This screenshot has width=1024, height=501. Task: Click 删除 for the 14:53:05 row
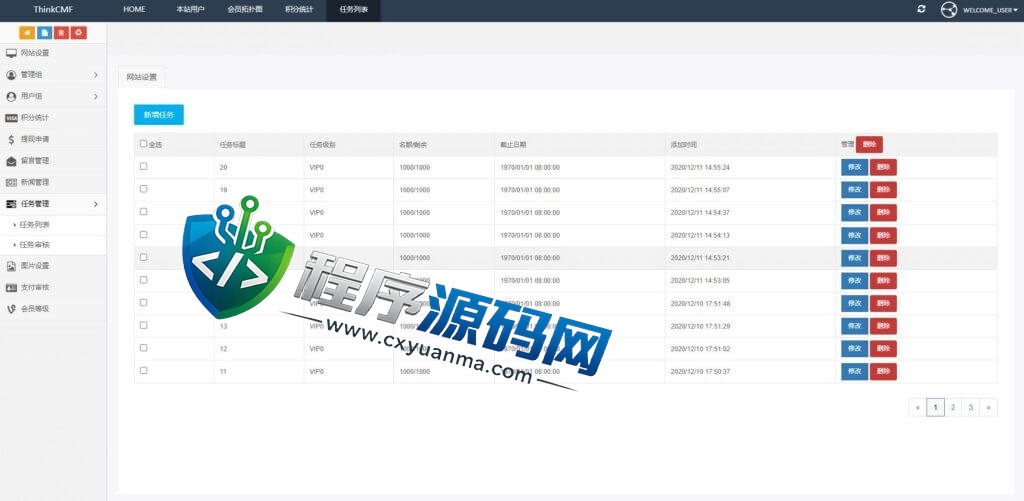883,281
